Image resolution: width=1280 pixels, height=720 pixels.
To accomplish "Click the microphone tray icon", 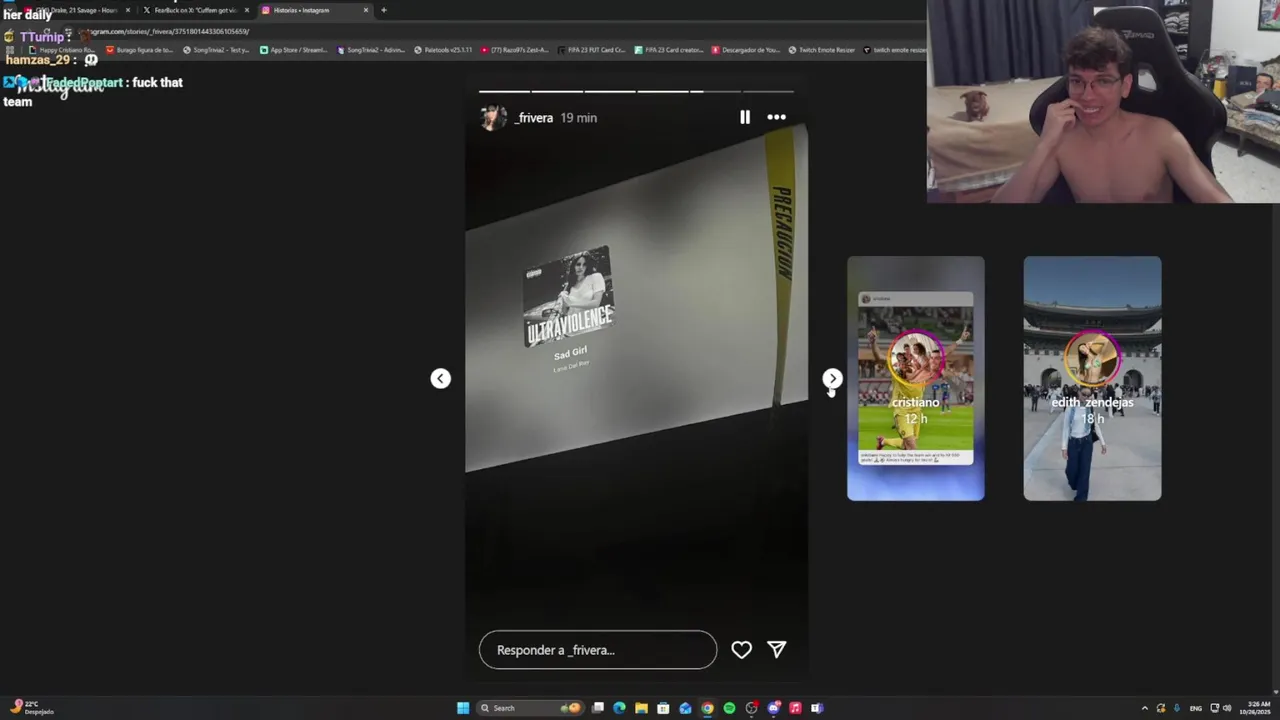I will coord(1177,708).
